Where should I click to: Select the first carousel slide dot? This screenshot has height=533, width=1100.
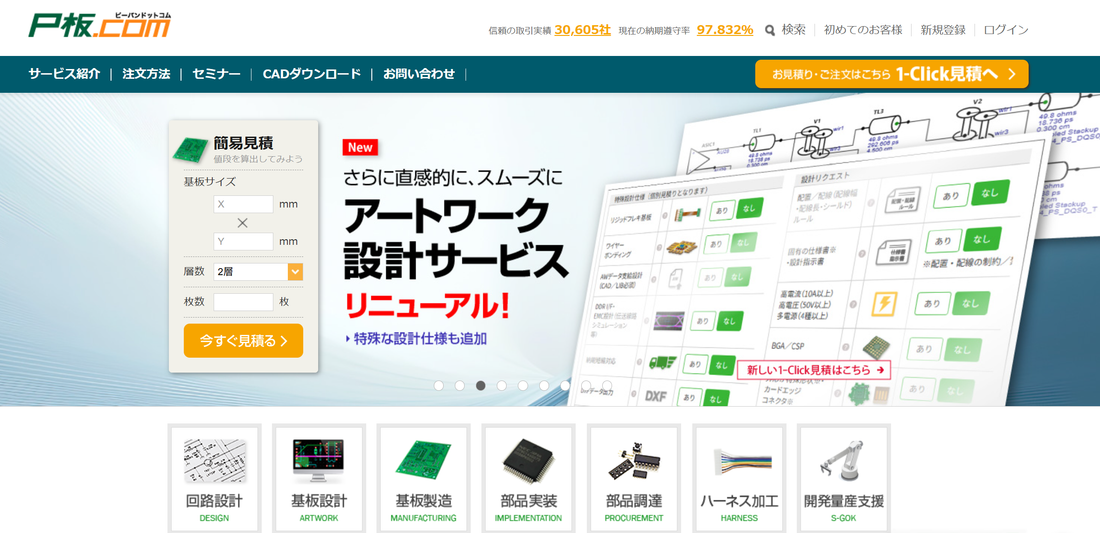point(439,386)
